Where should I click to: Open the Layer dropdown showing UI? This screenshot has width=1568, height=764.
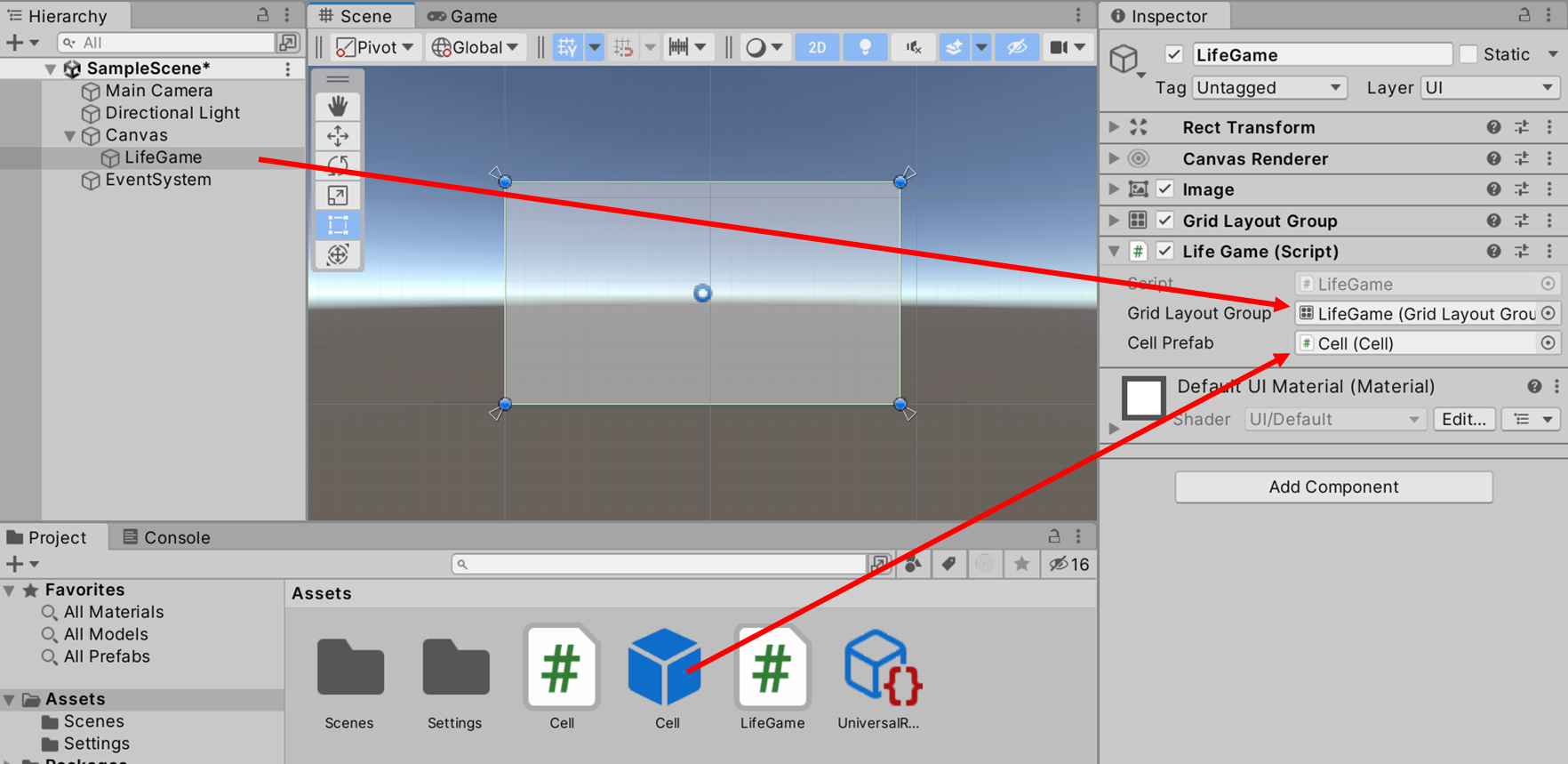(x=1489, y=88)
